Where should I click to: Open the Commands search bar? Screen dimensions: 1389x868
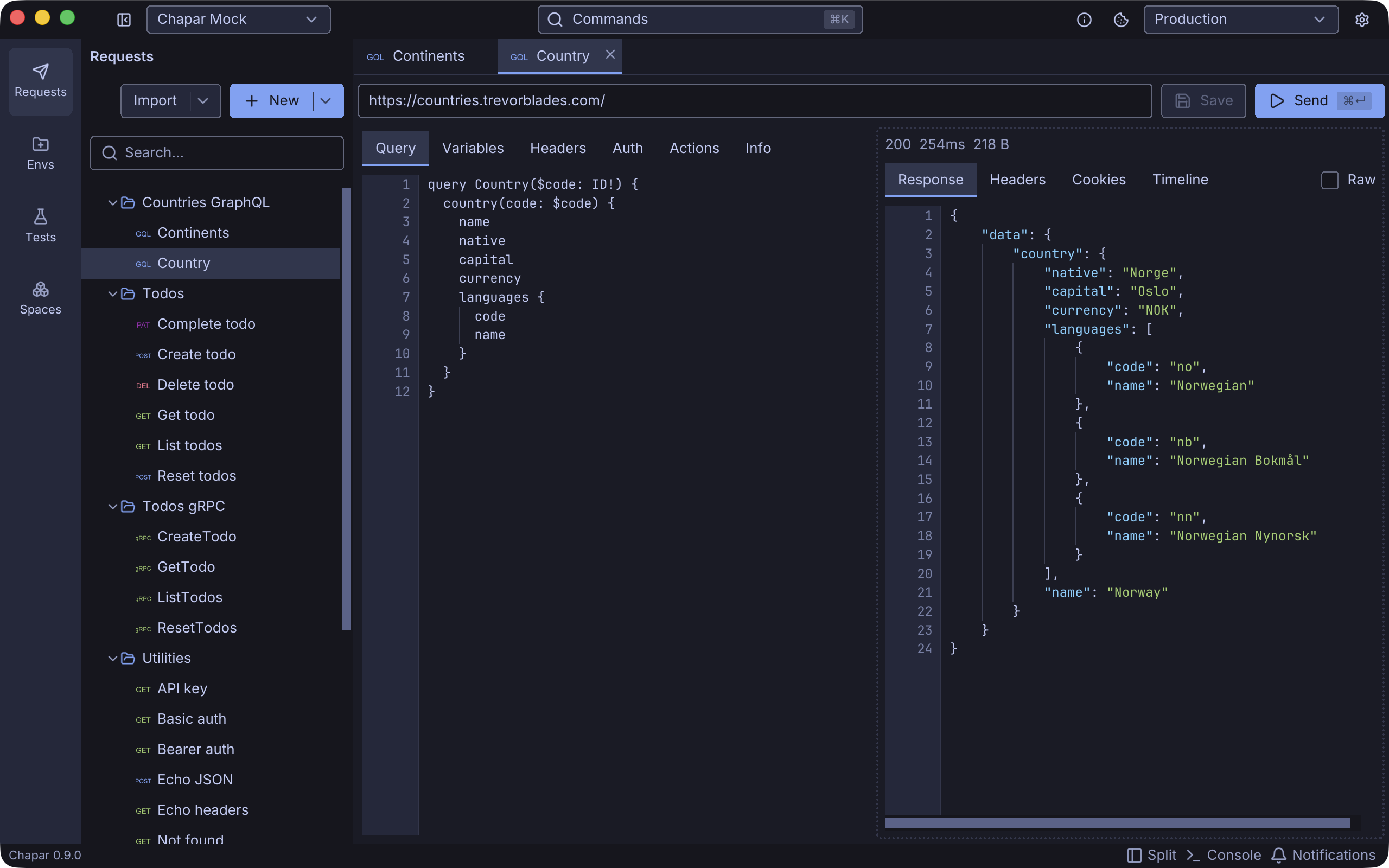pos(700,20)
